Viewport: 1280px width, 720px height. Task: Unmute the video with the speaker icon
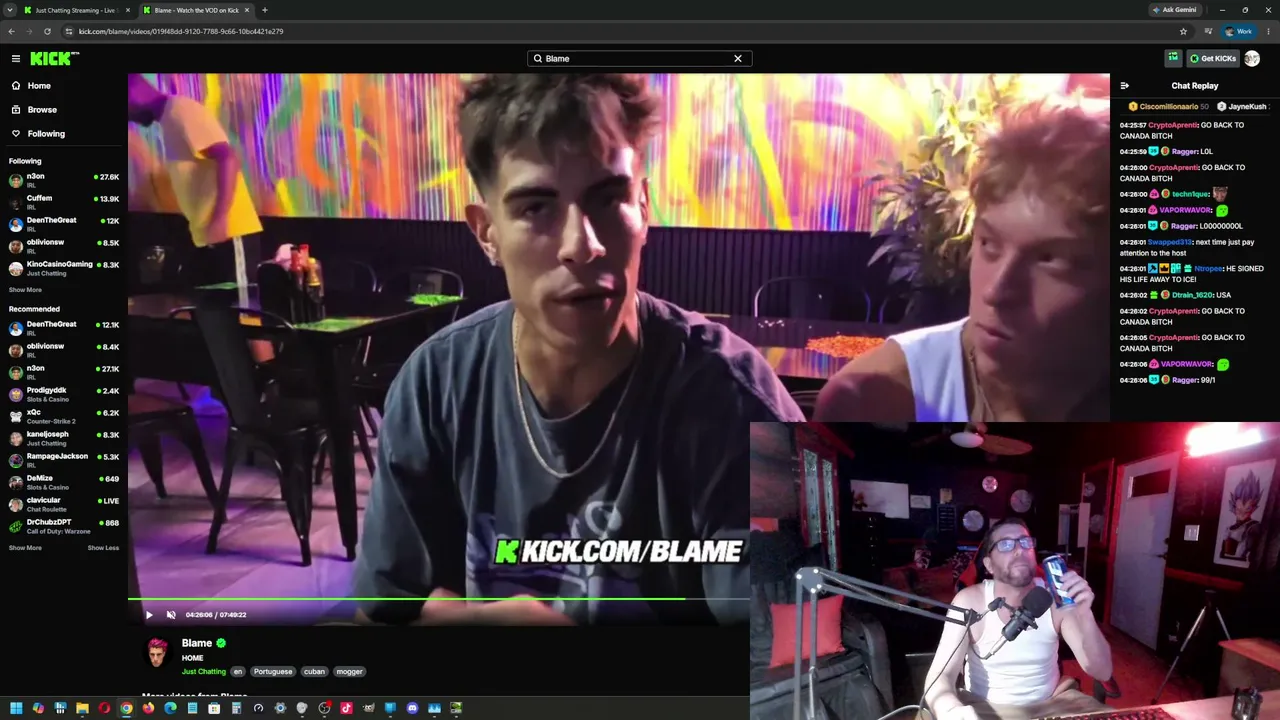tap(171, 615)
